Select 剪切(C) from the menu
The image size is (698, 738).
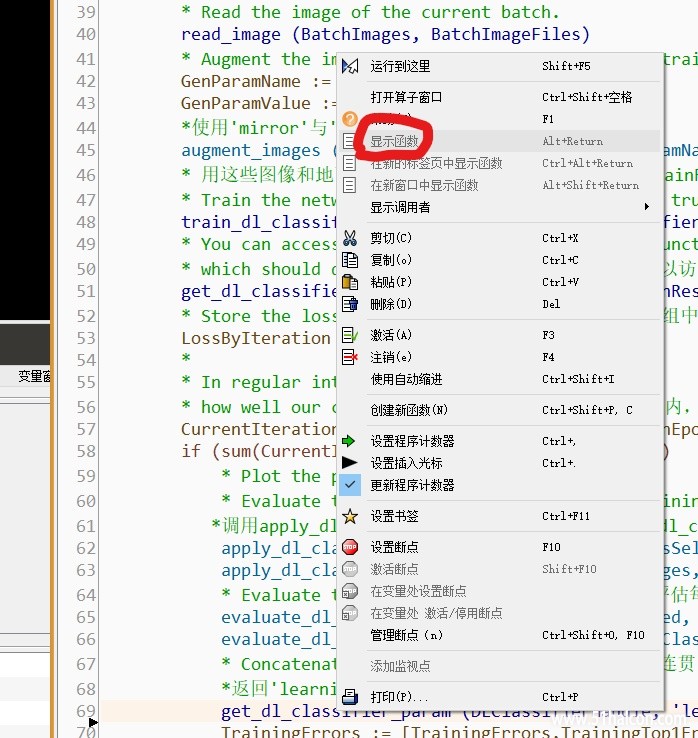click(x=500, y=238)
